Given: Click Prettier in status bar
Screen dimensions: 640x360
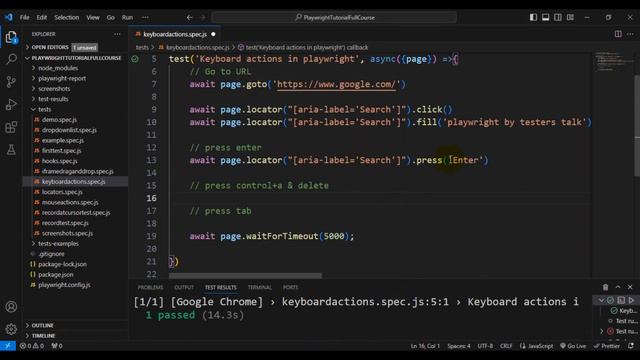Looking at the screenshot, I should click(x=607, y=346).
